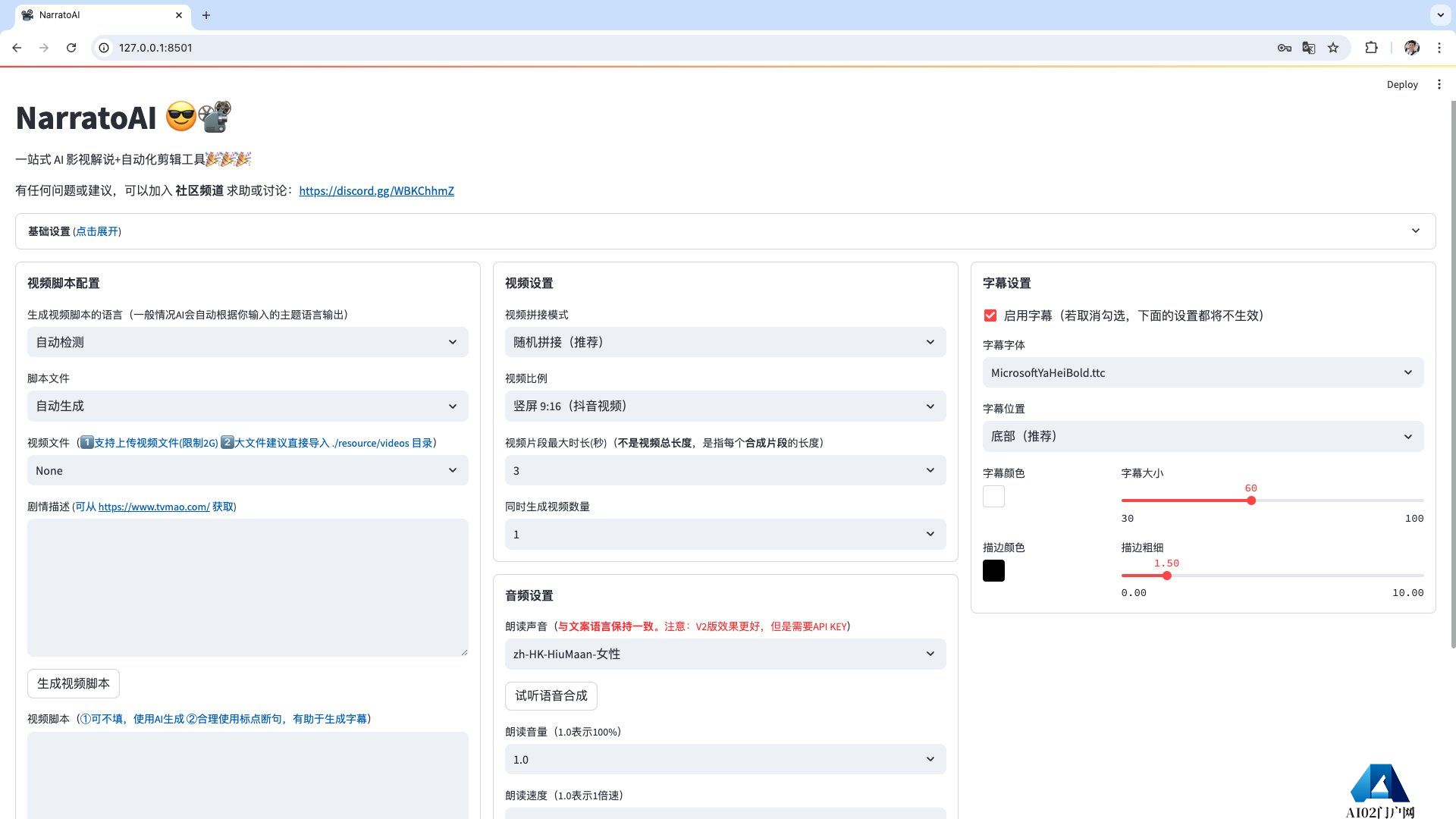Open the Chrome profile avatar
The height and width of the screenshot is (819, 1456).
tap(1411, 48)
